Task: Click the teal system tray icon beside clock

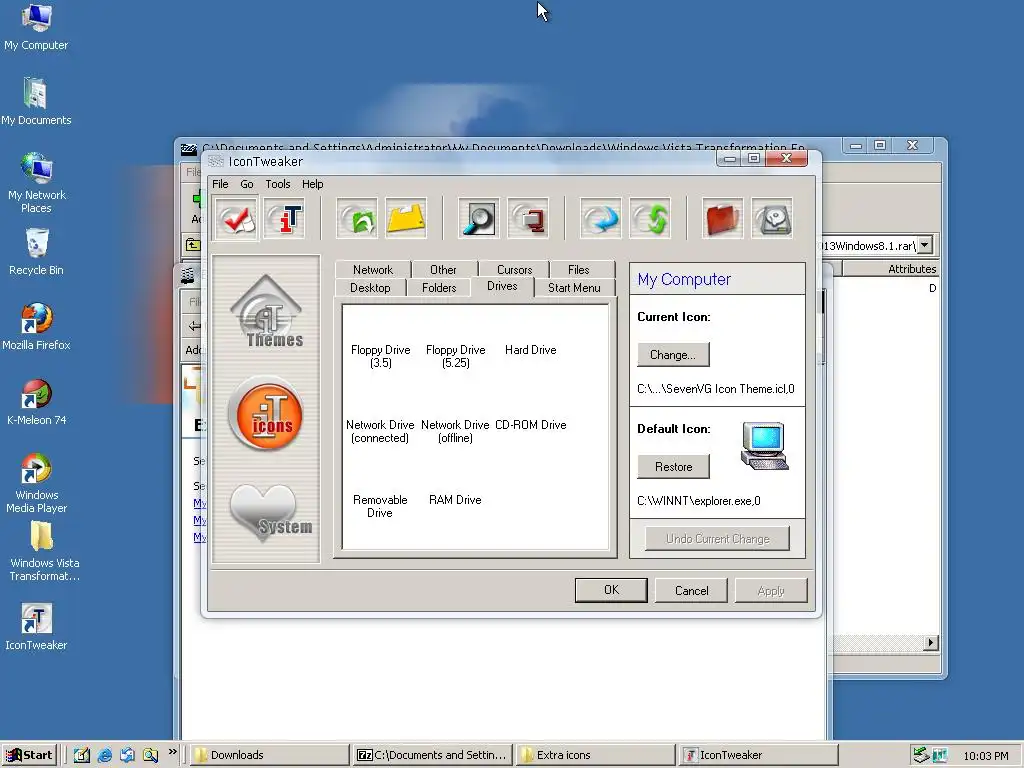Action: click(940, 755)
